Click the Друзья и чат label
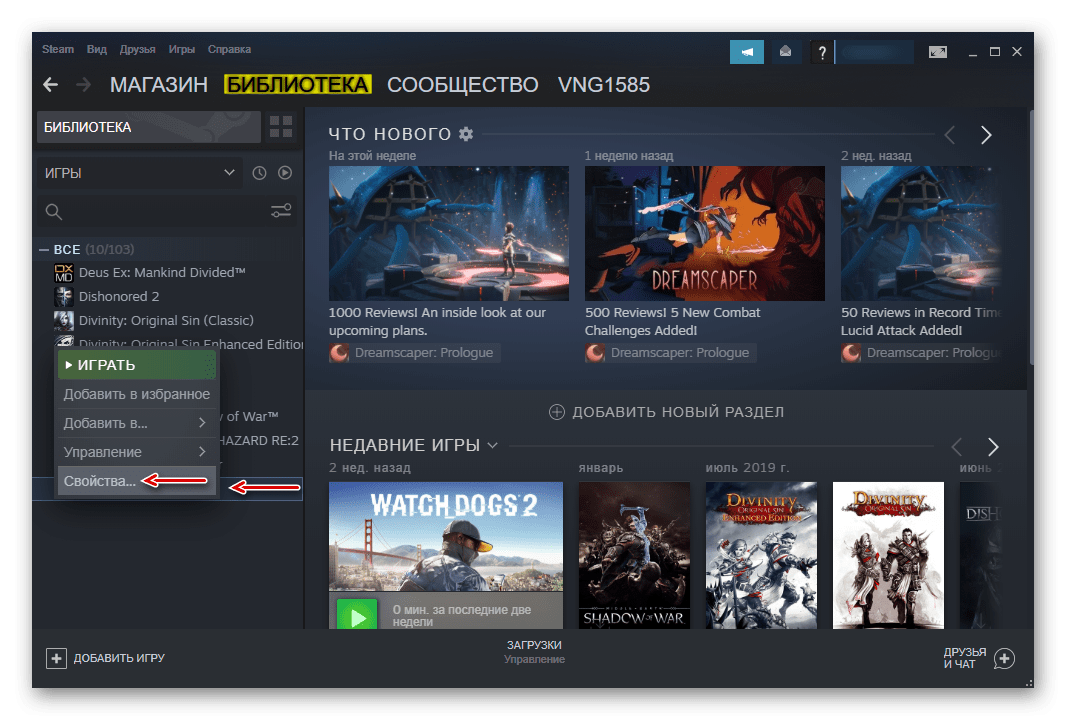This screenshot has height=720, width=1066. 965,657
